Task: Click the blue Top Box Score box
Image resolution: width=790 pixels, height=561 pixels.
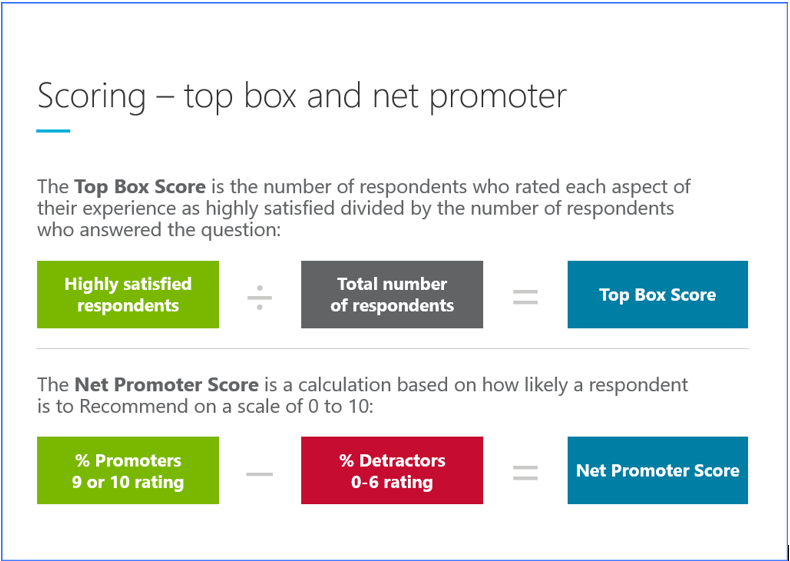Action: [657, 294]
